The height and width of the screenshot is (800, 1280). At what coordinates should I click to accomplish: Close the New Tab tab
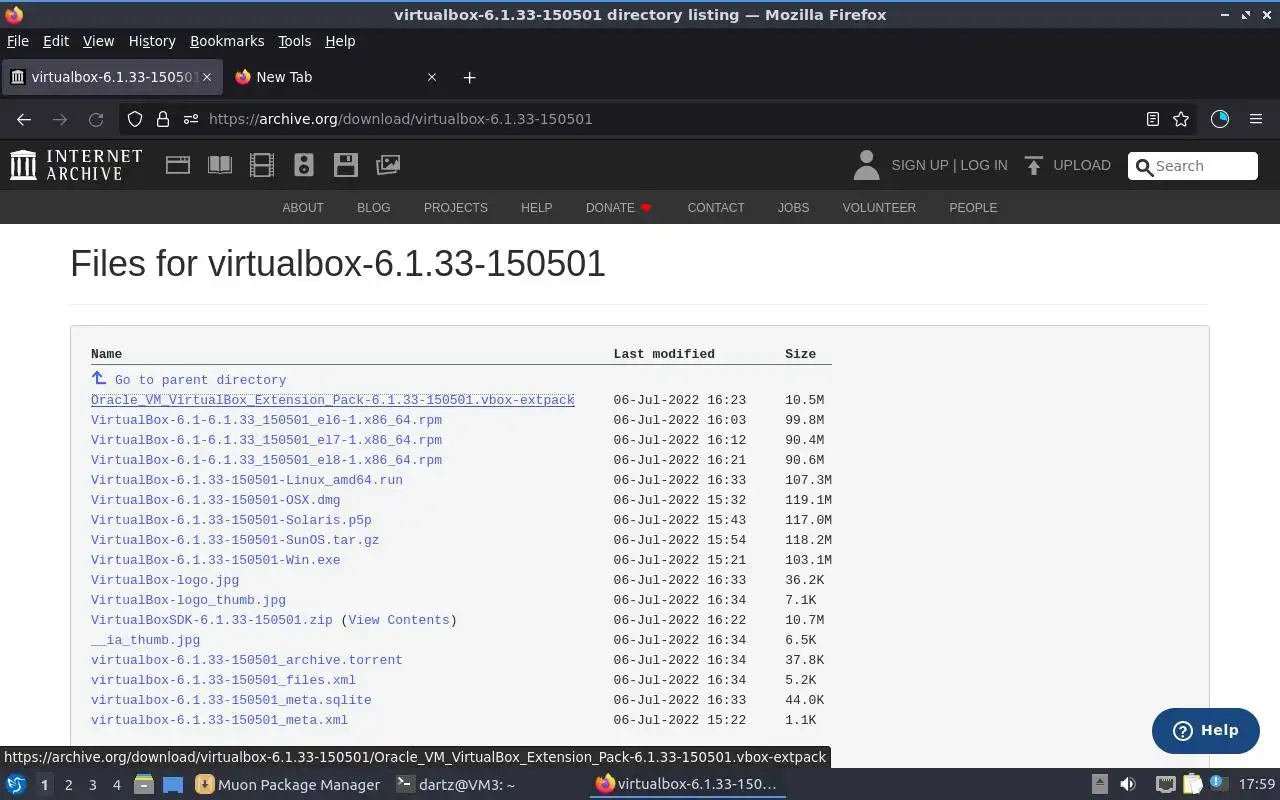tap(432, 77)
